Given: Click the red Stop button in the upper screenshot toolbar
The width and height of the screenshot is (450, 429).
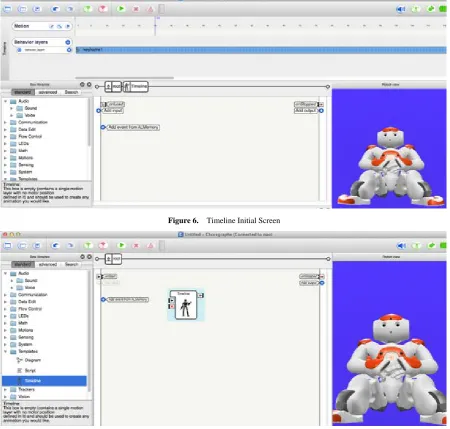Looking at the screenshot, I should 136,9.
